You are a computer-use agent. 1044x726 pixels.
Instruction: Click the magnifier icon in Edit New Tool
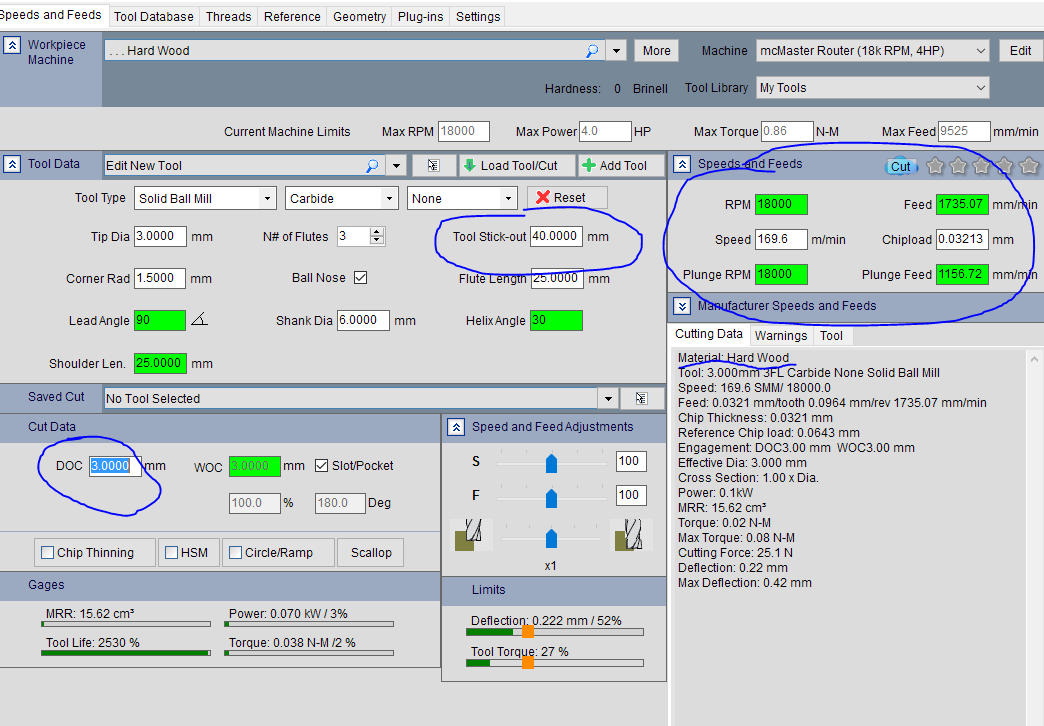[371, 166]
